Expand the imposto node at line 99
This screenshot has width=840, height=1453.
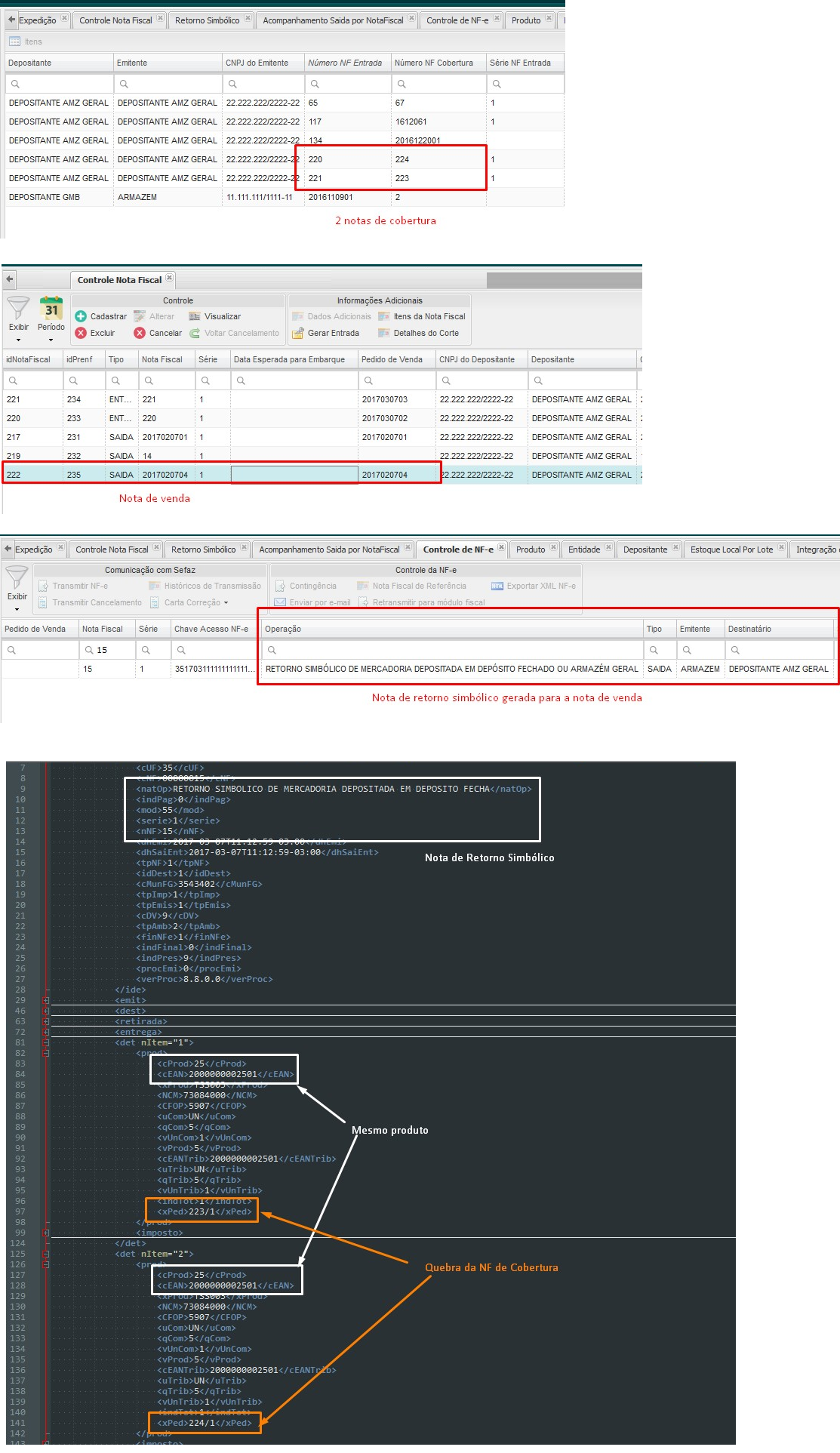click(46, 1233)
